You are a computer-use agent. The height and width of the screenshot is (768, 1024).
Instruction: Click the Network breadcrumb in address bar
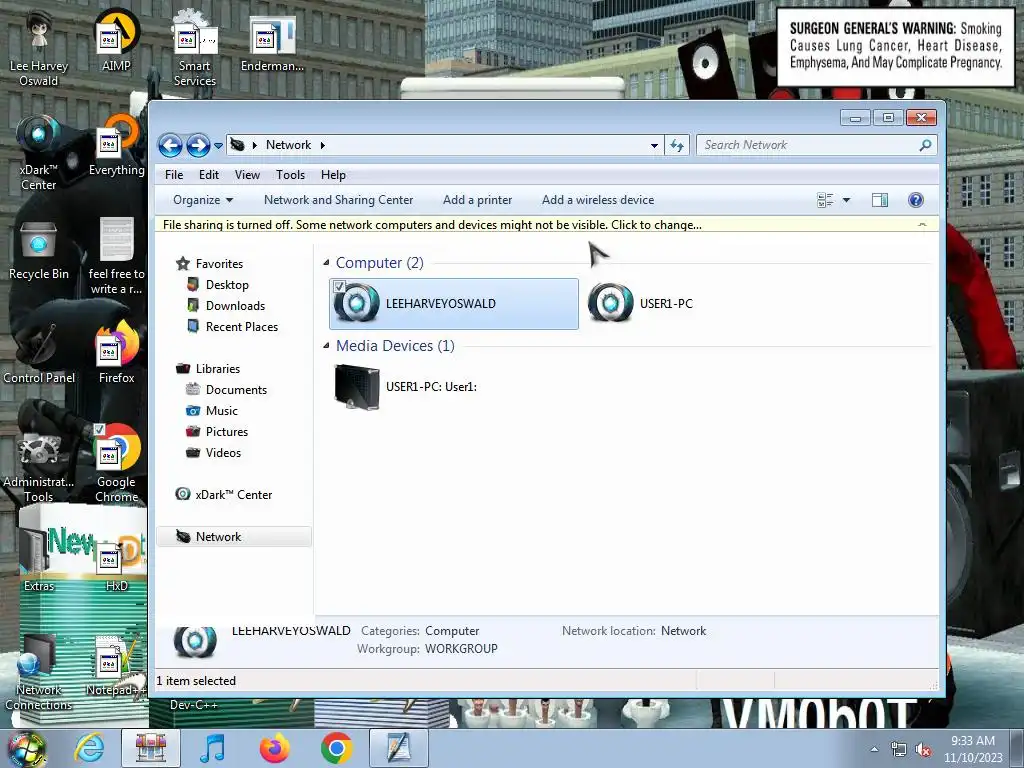tap(288, 145)
